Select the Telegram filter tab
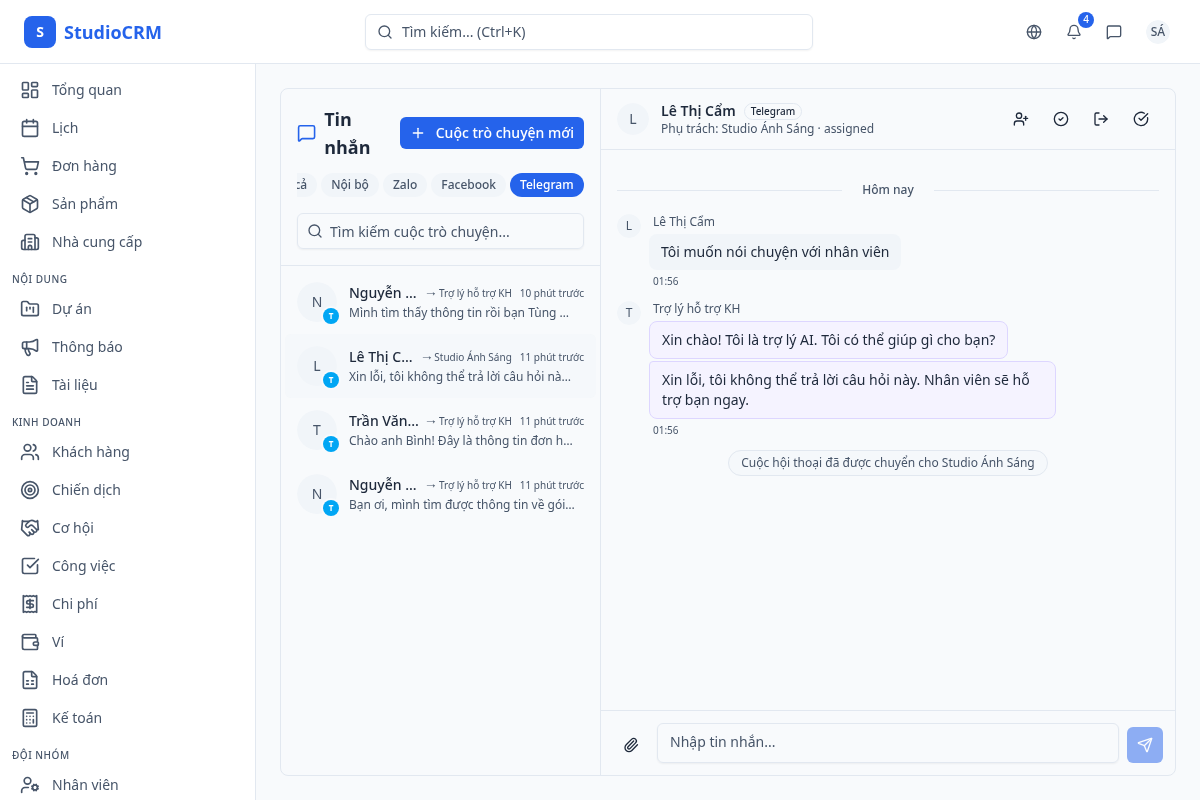This screenshot has width=1200, height=800. pos(546,185)
